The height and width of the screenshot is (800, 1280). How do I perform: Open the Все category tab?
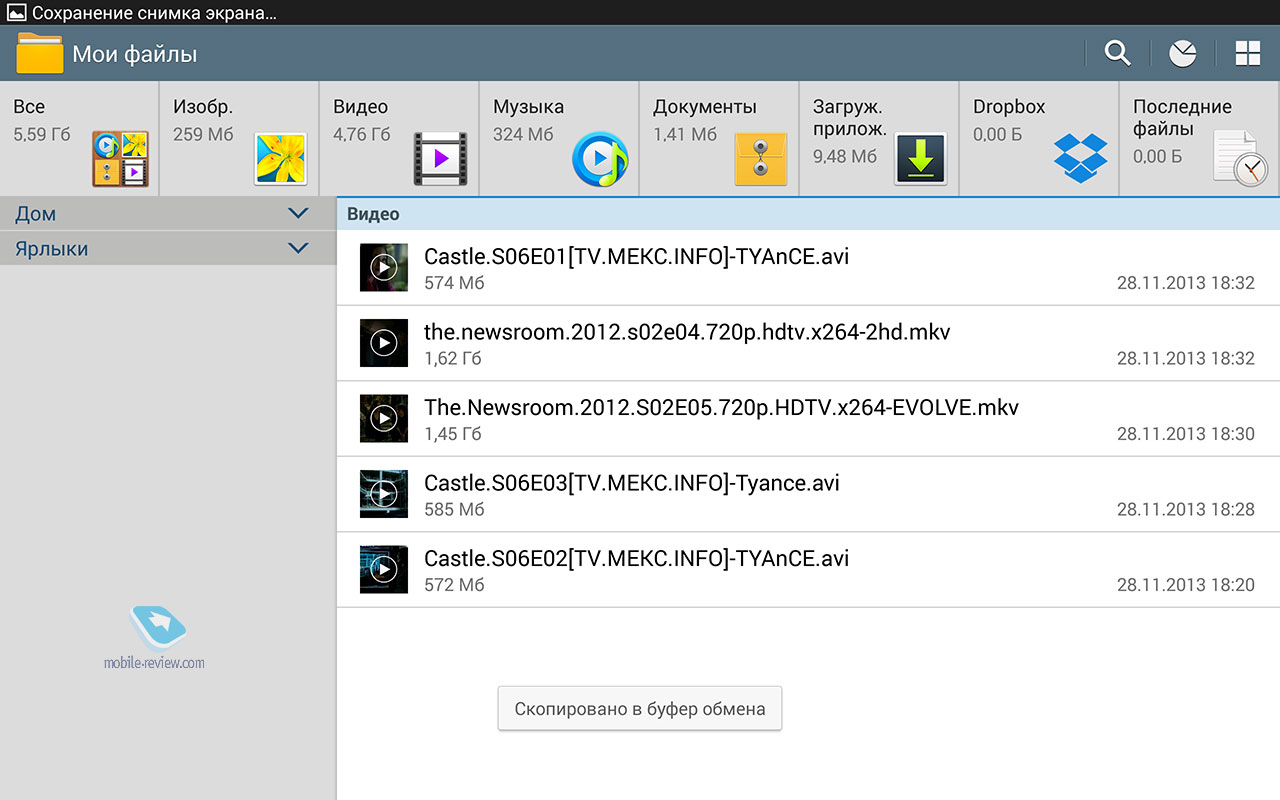(80, 139)
